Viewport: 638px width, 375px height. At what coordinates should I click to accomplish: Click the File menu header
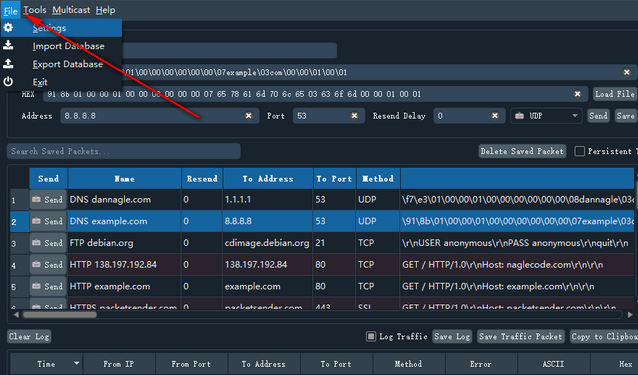(11, 10)
